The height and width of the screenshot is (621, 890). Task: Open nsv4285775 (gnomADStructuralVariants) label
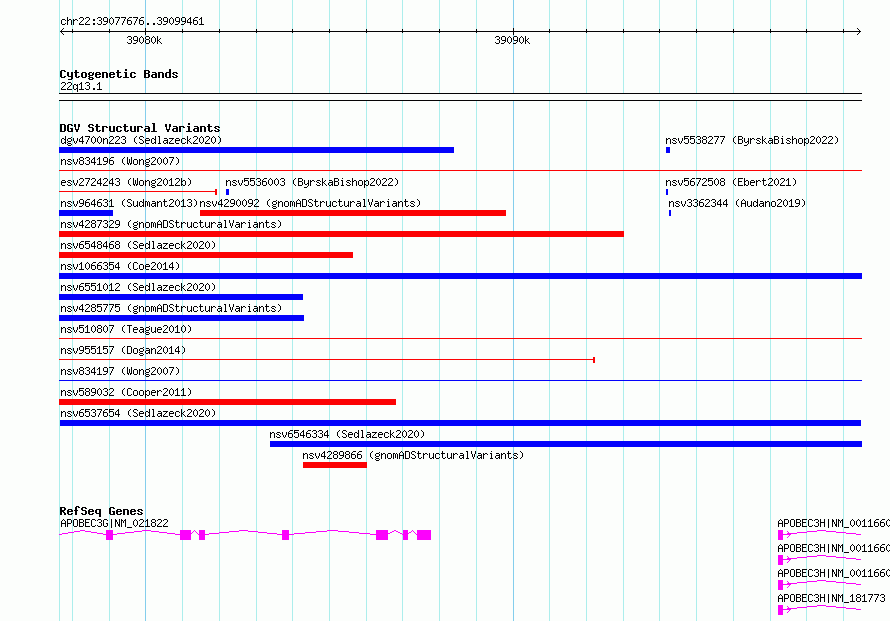pos(171,308)
